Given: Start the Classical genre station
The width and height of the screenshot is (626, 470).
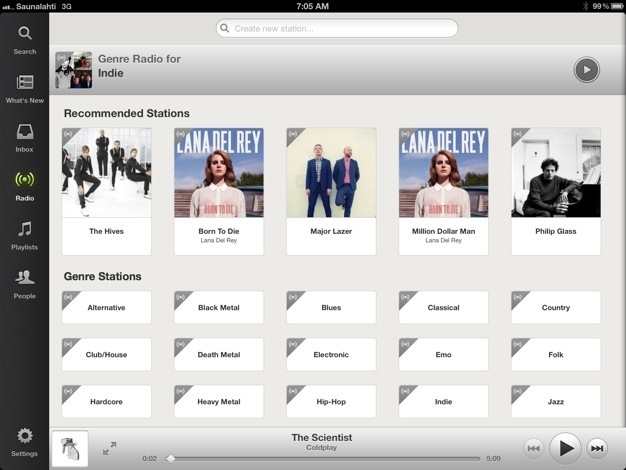Looking at the screenshot, I should pos(444,307).
